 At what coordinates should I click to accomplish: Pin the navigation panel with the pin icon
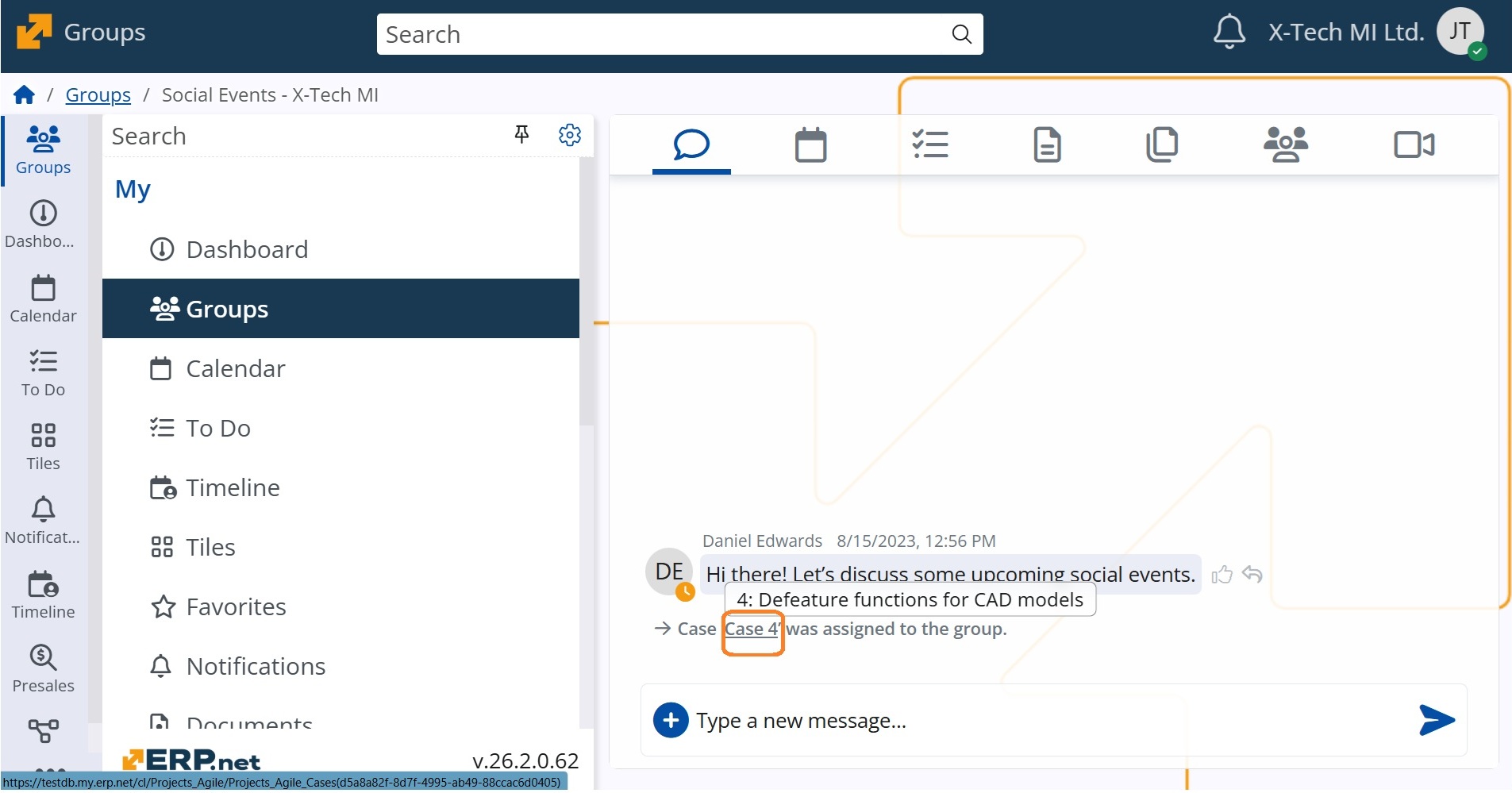pos(521,135)
